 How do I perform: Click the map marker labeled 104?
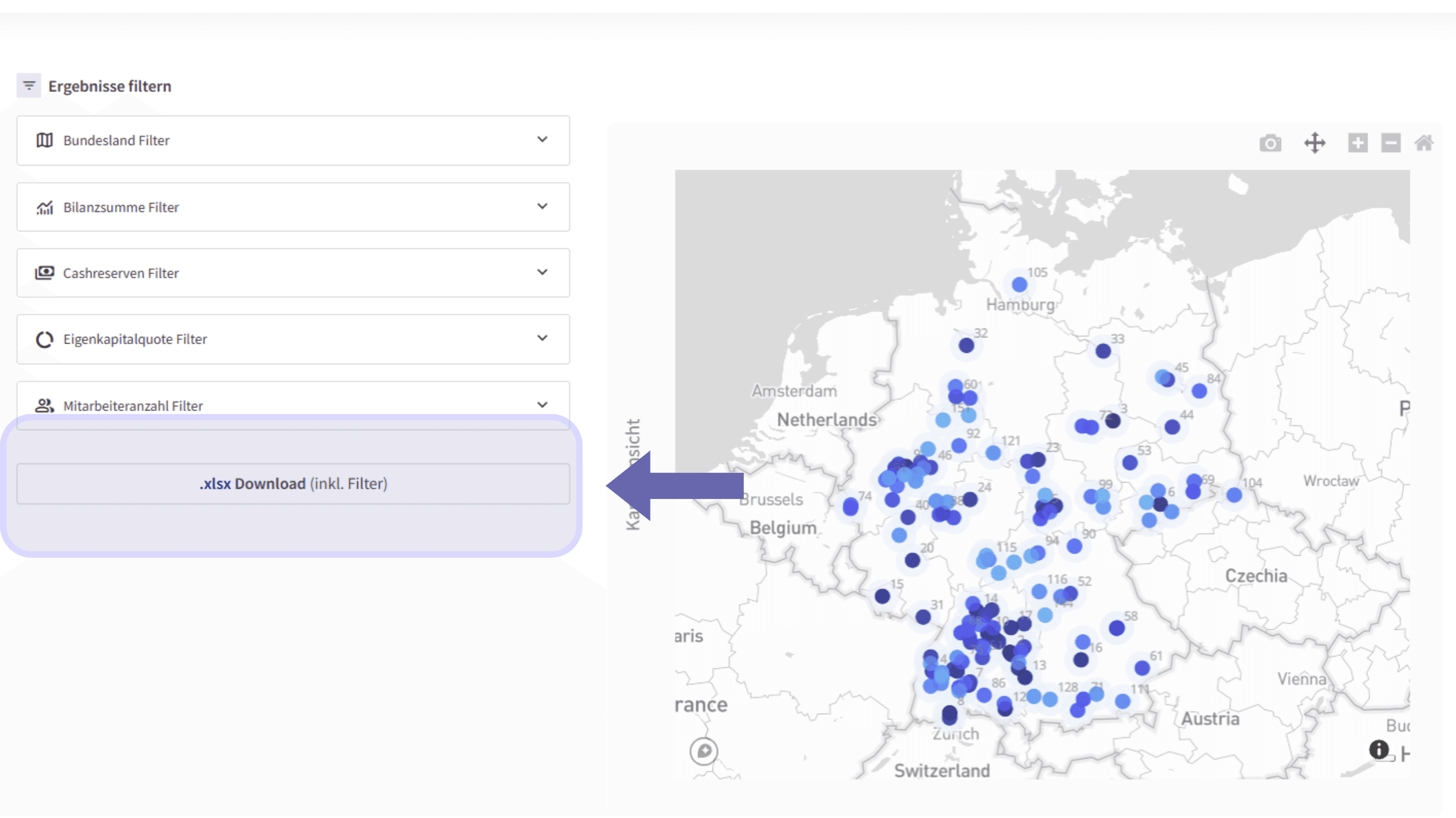point(1234,495)
